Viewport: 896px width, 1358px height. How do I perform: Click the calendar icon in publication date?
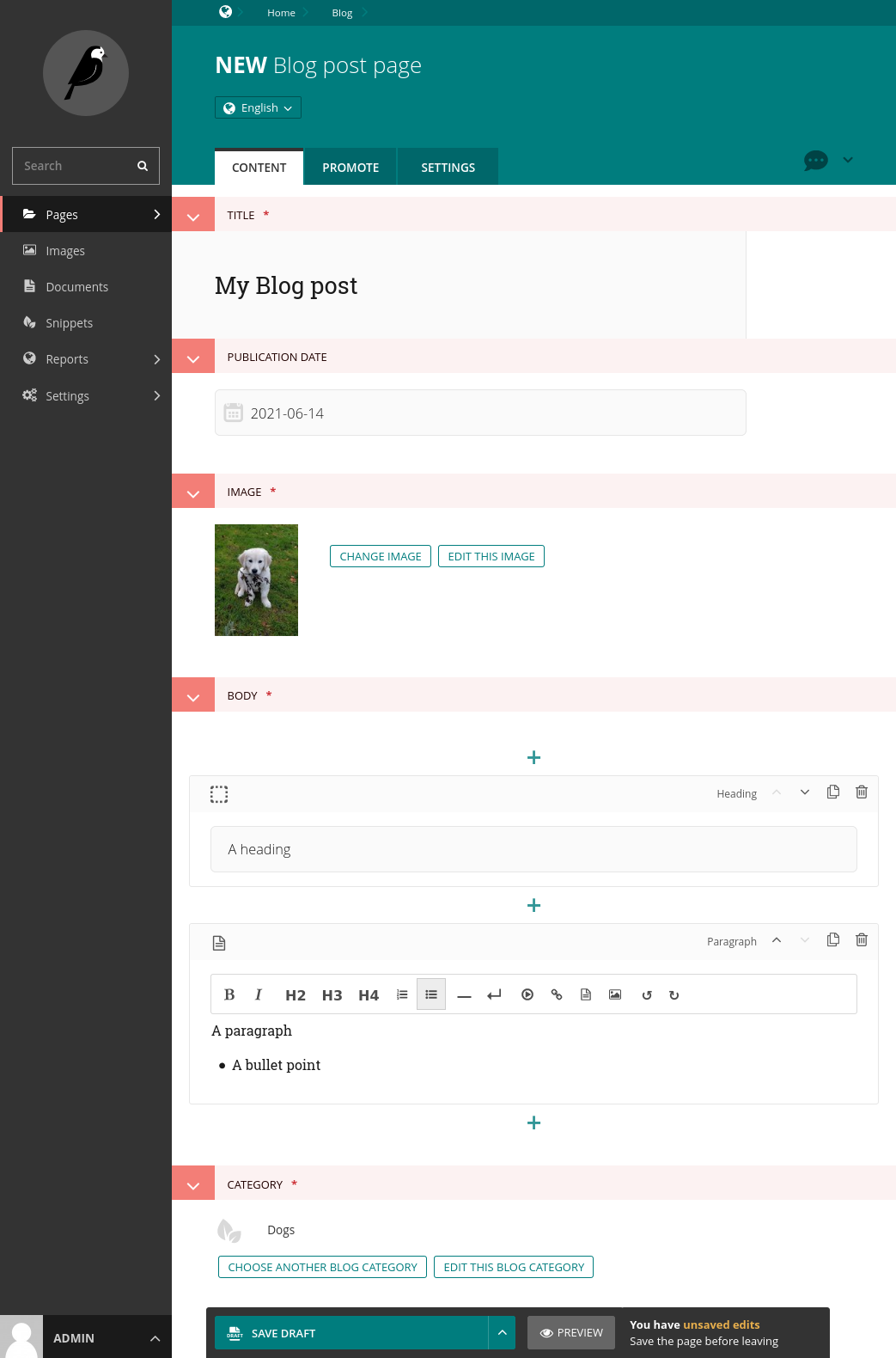pyautogui.click(x=233, y=413)
